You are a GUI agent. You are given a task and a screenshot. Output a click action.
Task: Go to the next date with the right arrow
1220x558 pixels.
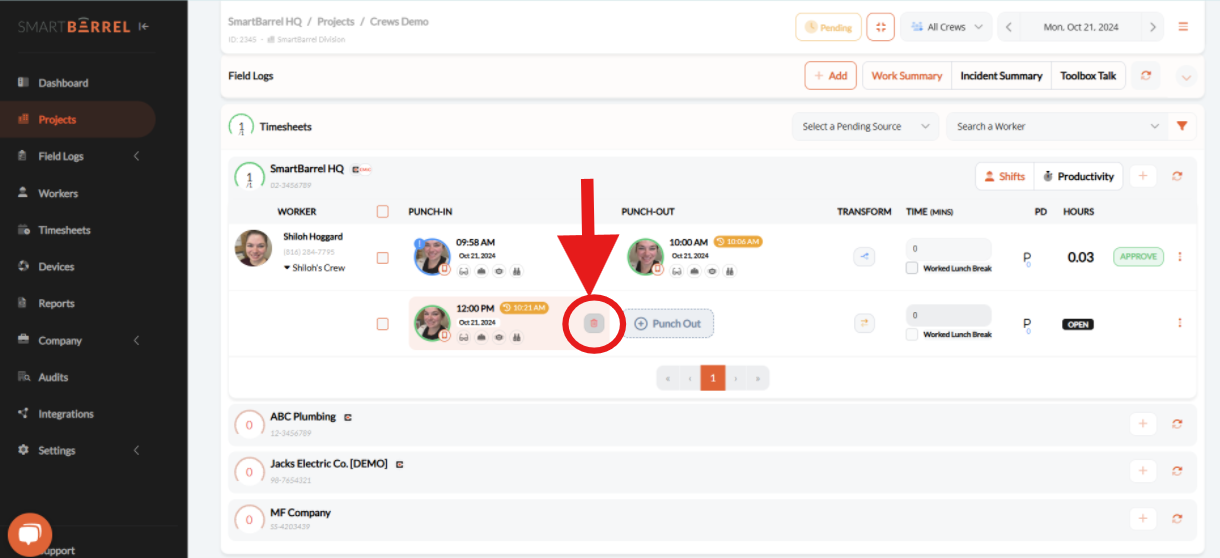coord(1152,27)
